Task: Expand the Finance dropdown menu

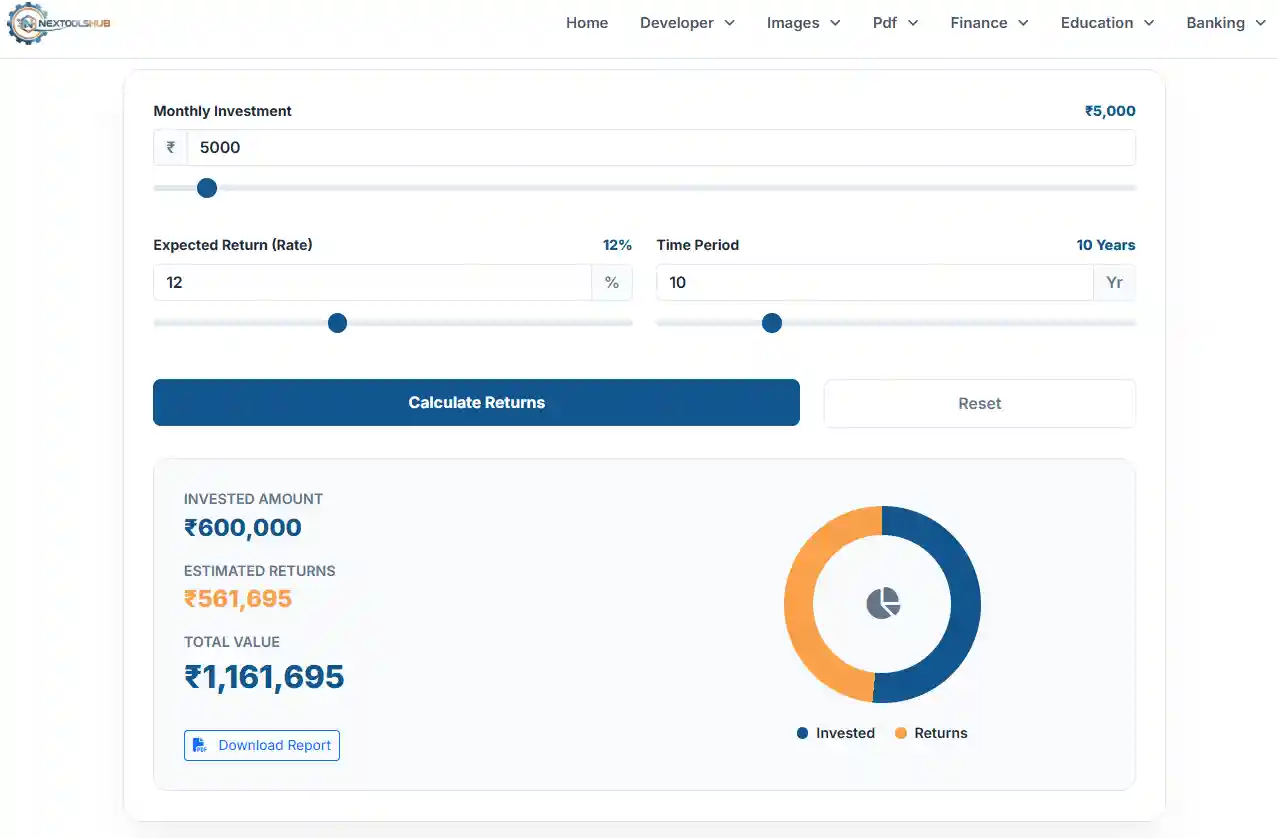Action: [989, 23]
